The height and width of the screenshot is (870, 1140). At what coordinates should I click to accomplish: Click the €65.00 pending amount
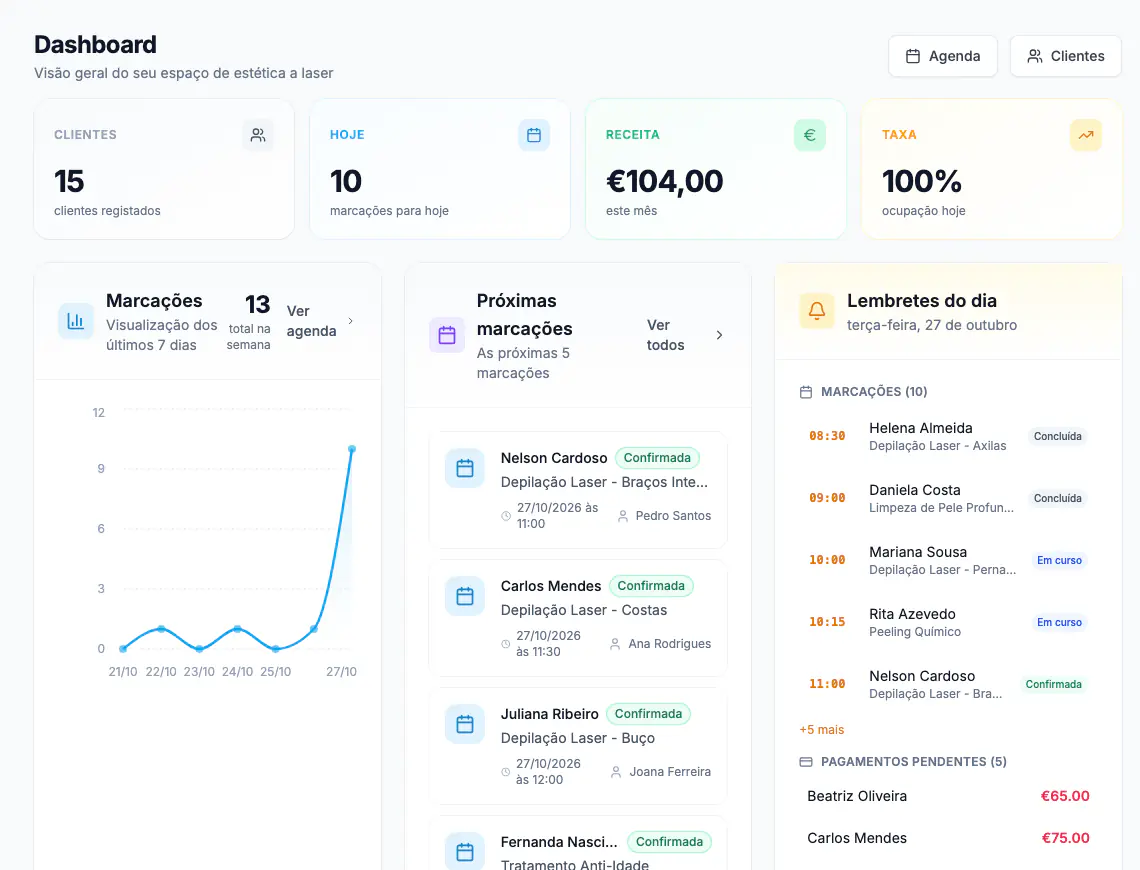click(1065, 796)
